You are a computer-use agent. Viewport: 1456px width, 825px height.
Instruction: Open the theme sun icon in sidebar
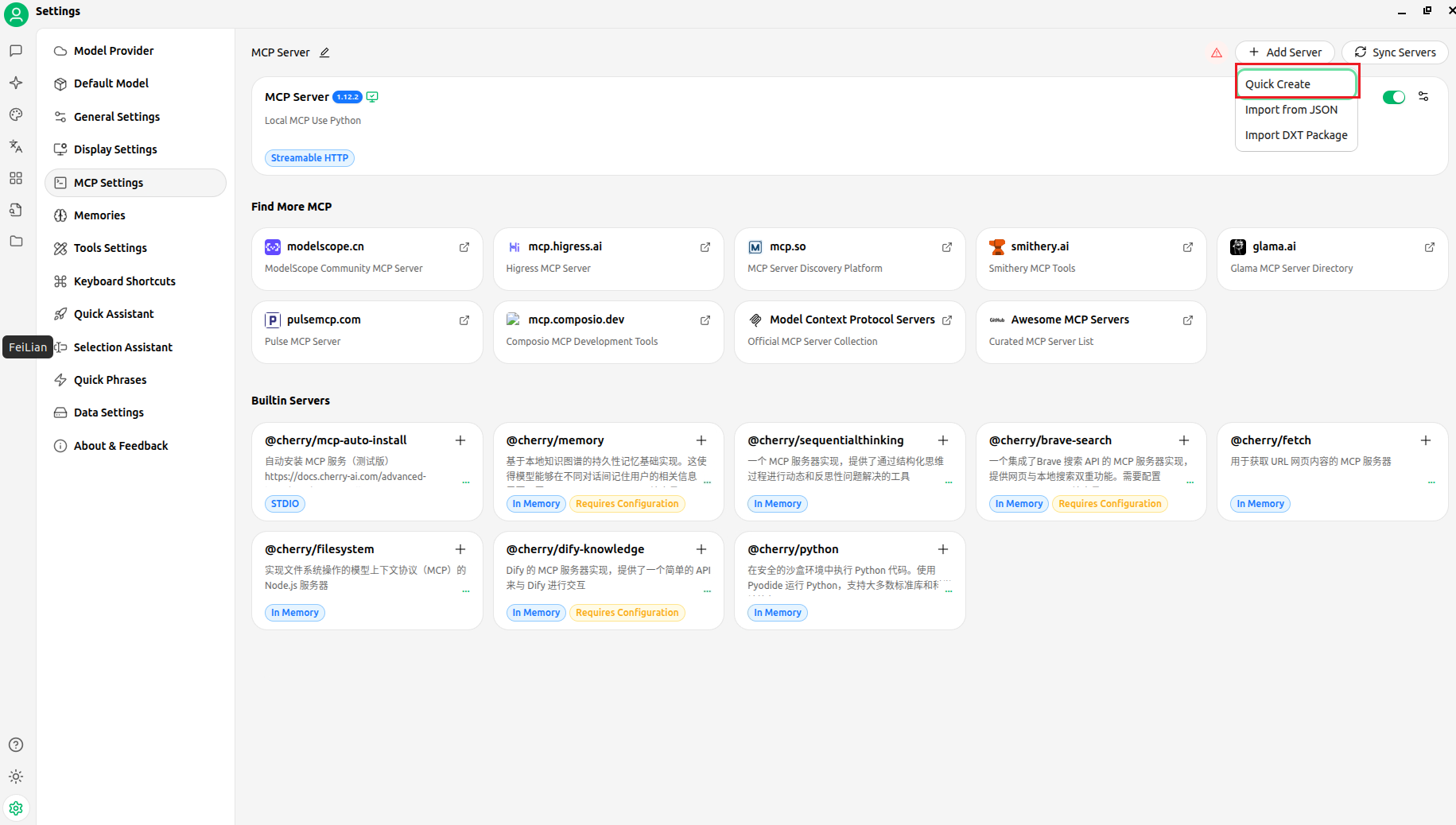click(x=16, y=777)
